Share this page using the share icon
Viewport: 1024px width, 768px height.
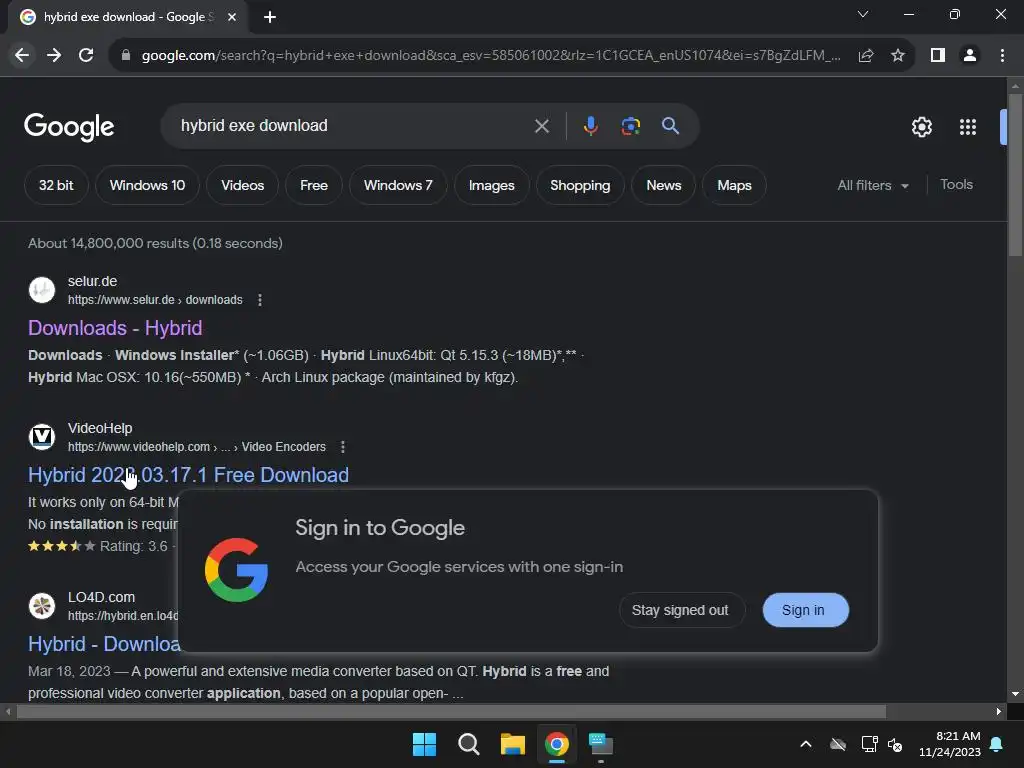click(866, 56)
